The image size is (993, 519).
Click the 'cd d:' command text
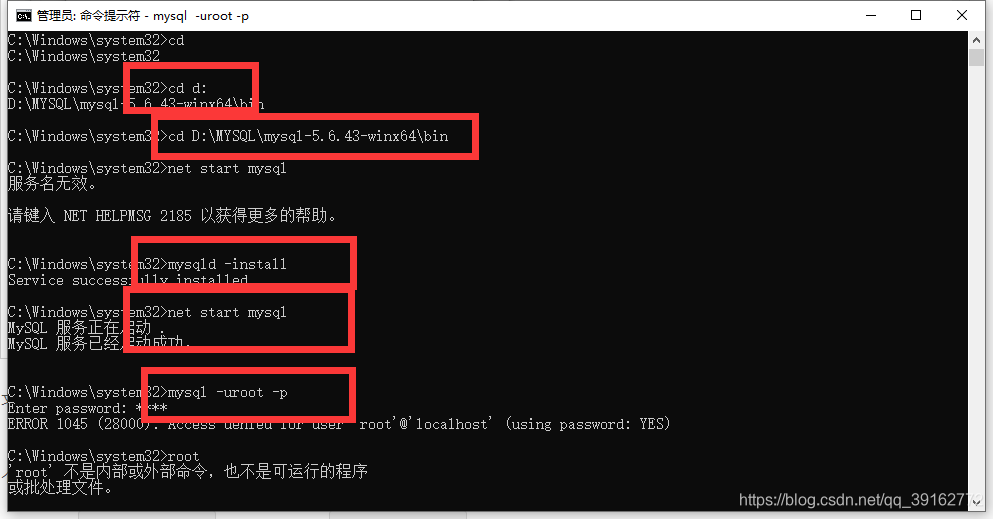pos(187,89)
